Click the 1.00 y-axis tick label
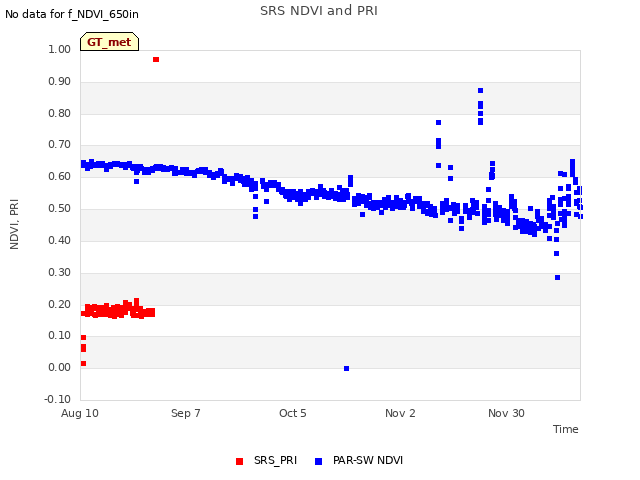Image resolution: width=640 pixels, height=480 pixels. (x=60, y=50)
